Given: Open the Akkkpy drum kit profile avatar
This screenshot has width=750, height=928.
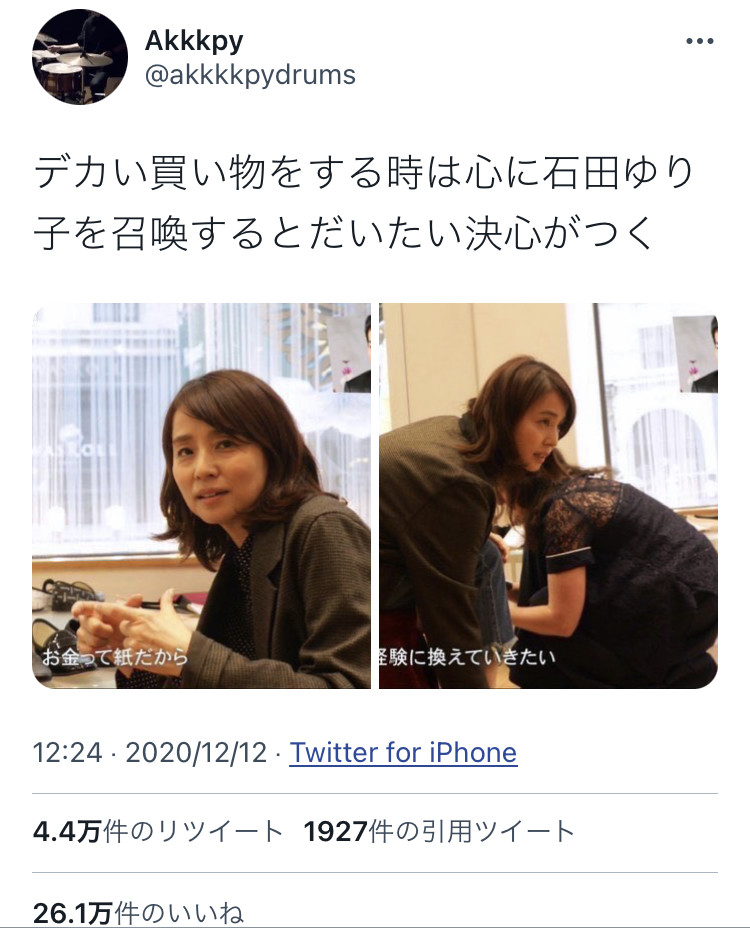Looking at the screenshot, I should [80, 57].
